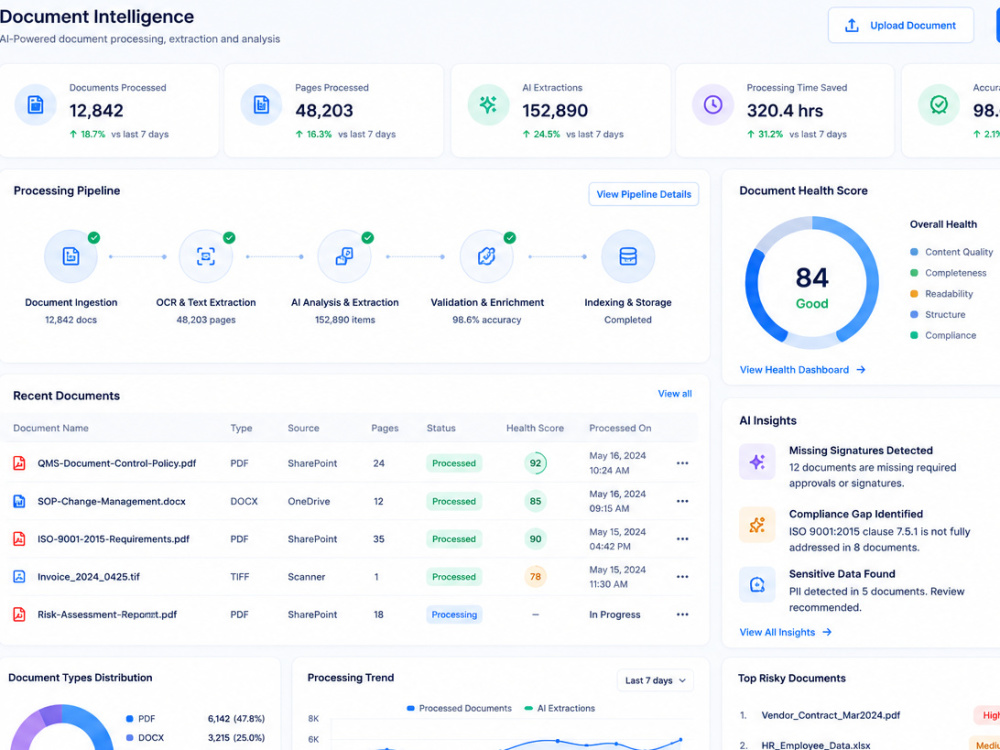
Task: Open ISO-9001-2015-Requirements.pdf file name
Action: click(x=114, y=539)
